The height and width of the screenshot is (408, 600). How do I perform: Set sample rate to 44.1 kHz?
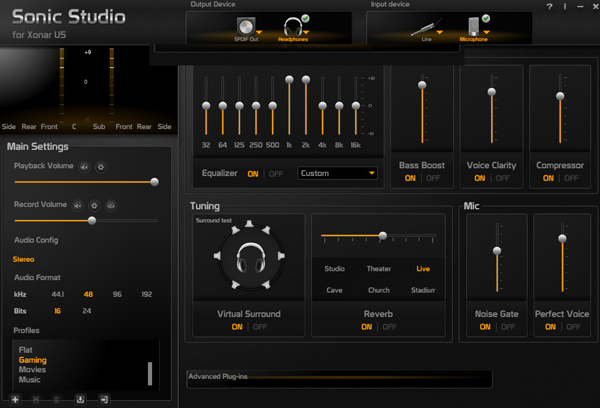(58, 294)
